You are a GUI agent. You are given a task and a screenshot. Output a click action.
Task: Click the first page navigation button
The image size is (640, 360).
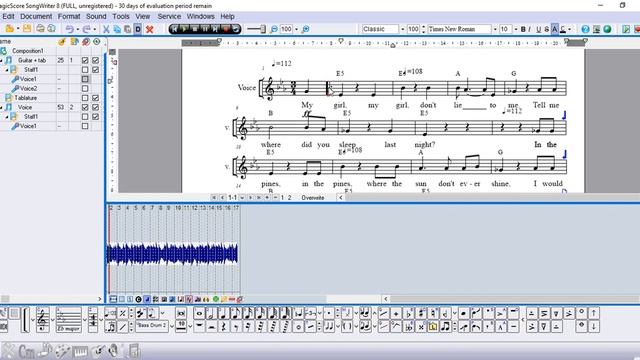[x=213, y=198]
